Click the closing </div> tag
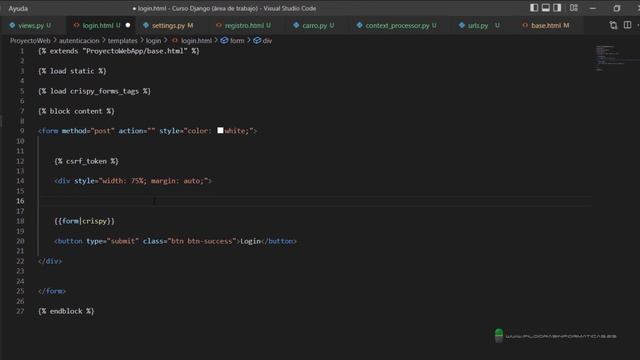 pos(50,261)
